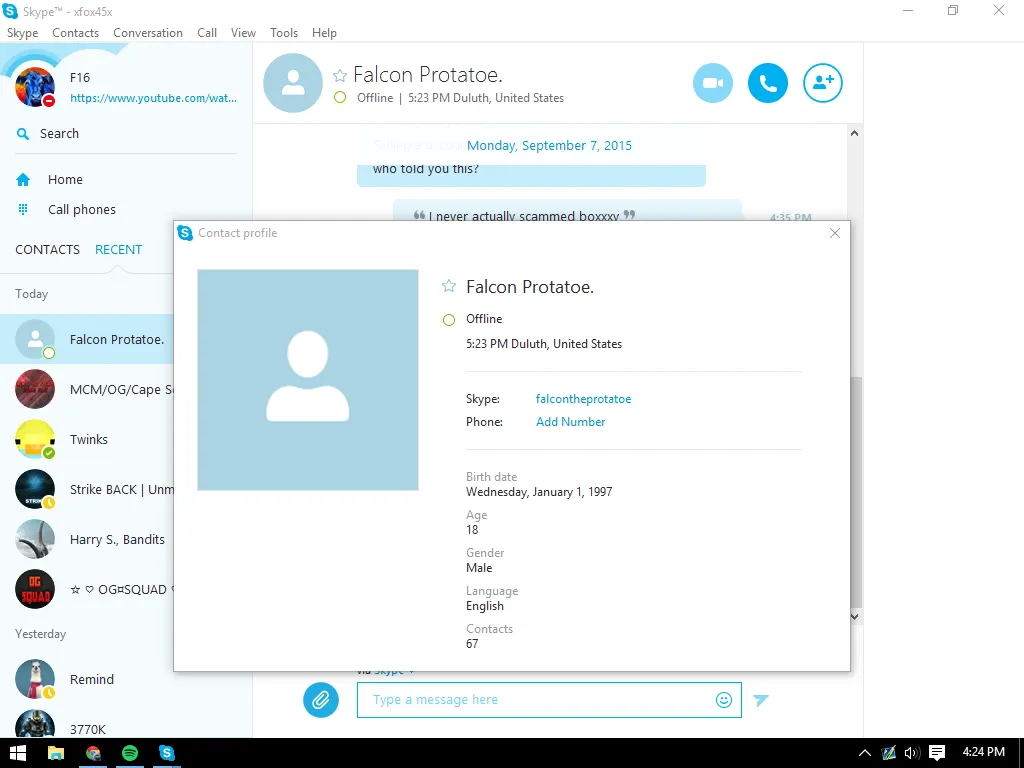The width and height of the screenshot is (1024, 768).
Task: Open File Explorer from taskbar
Action: (56, 753)
